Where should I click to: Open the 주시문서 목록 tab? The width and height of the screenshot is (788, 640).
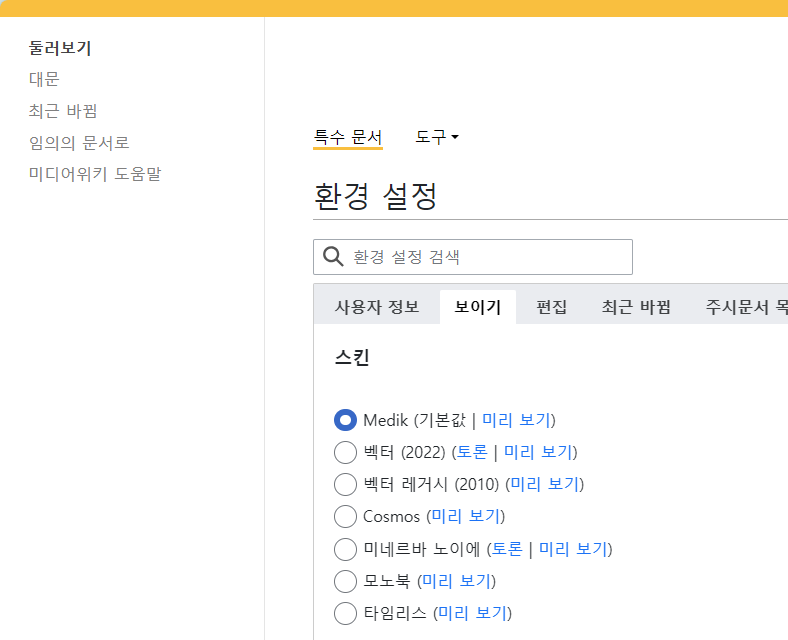point(746,307)
